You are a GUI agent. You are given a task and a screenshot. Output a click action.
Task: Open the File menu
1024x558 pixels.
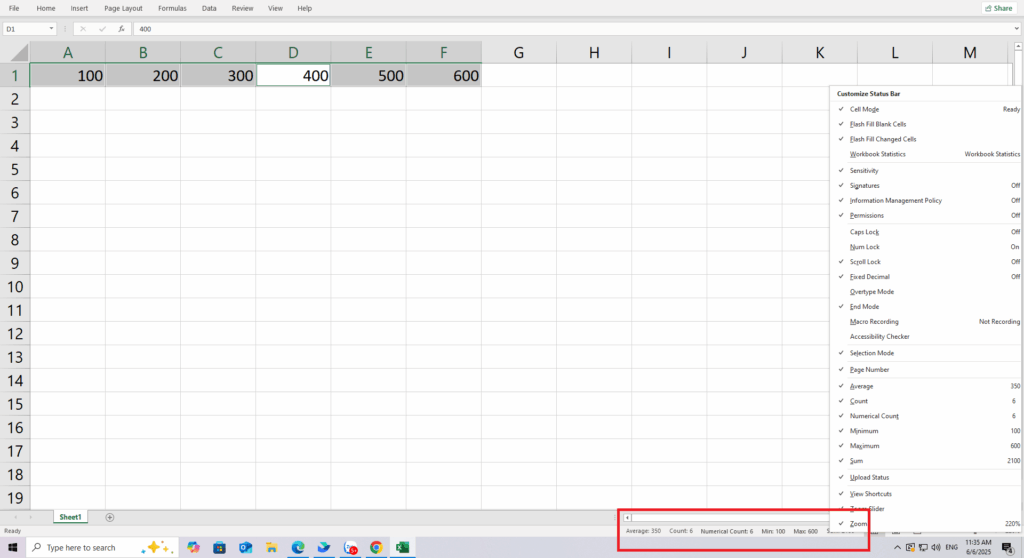(x=14, y=8)
